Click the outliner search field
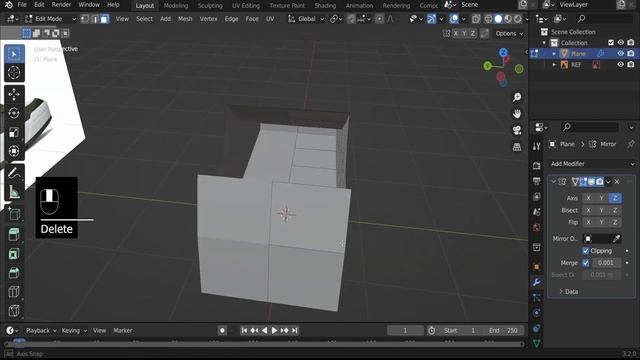The height and width of the screenshot is (360, 640). 605,19
